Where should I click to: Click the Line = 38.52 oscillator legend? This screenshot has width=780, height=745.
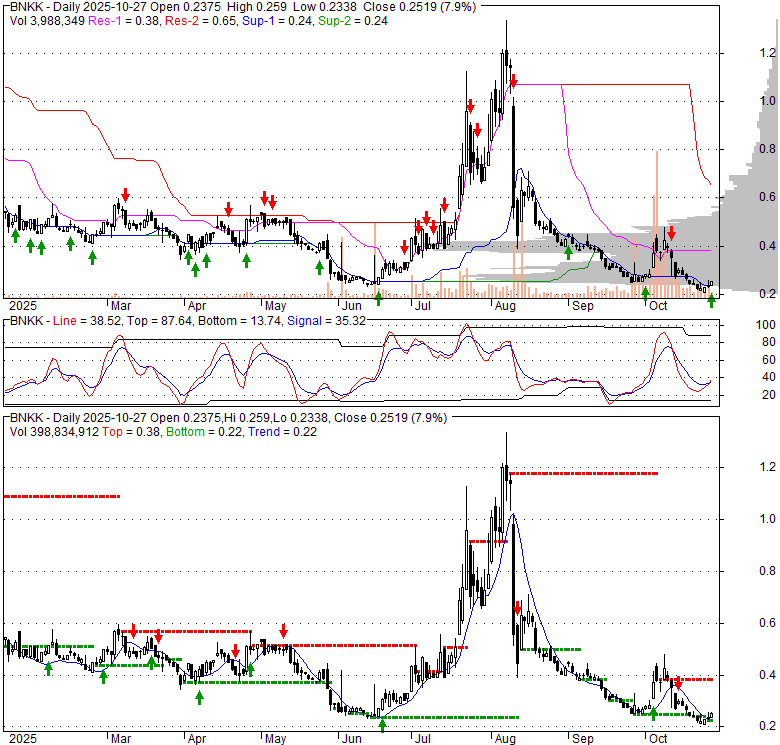click(87, 321)
